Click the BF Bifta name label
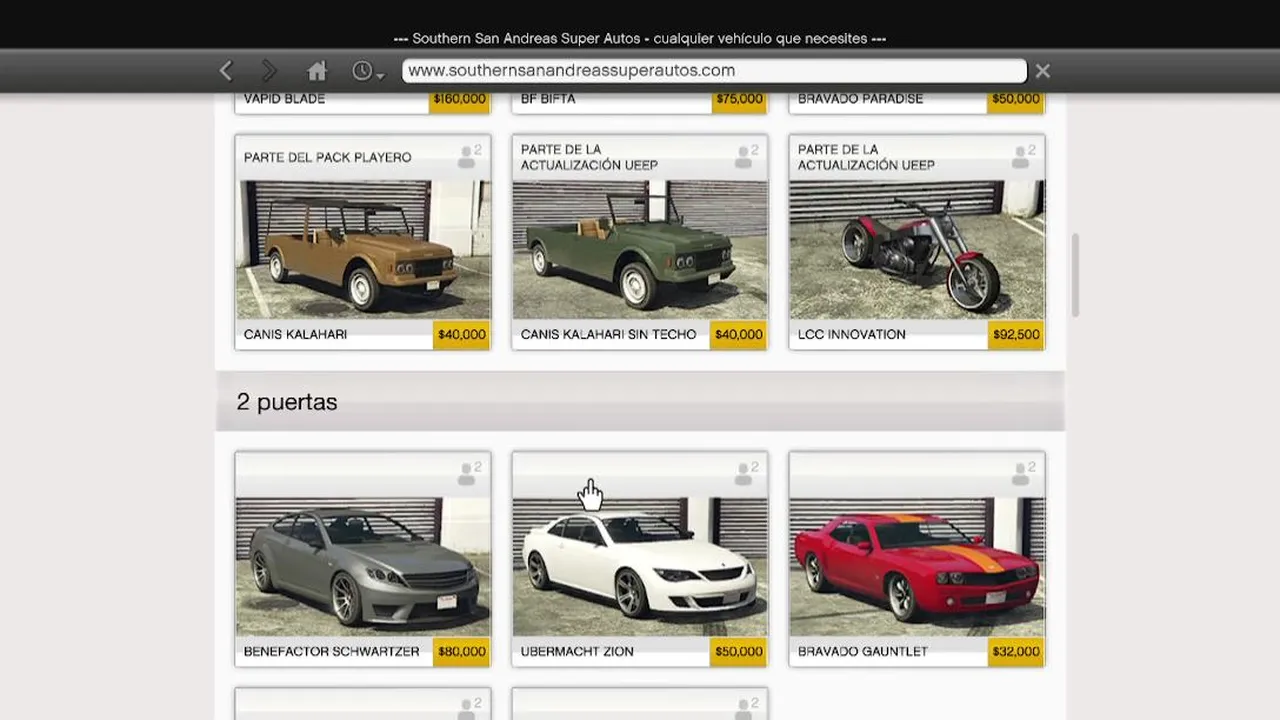Screen dimensions: 1280x720 point(548,99)
